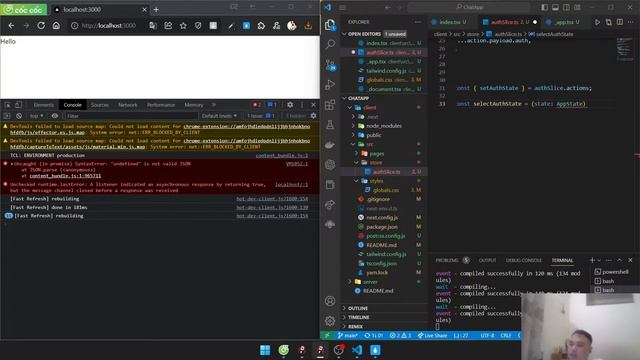Switch to DevTools Memory tab
Screen dimensions: 640x360
[x=193, y=105]
